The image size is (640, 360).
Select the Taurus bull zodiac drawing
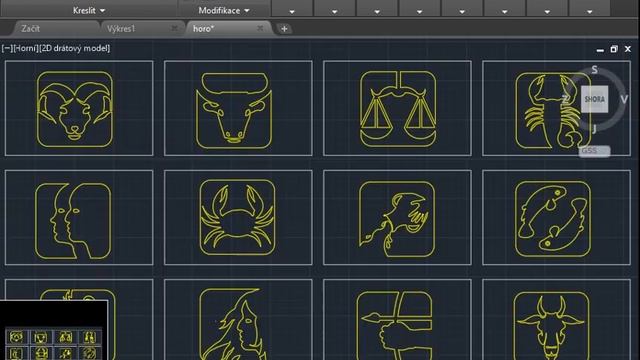[x=234, y=110]
